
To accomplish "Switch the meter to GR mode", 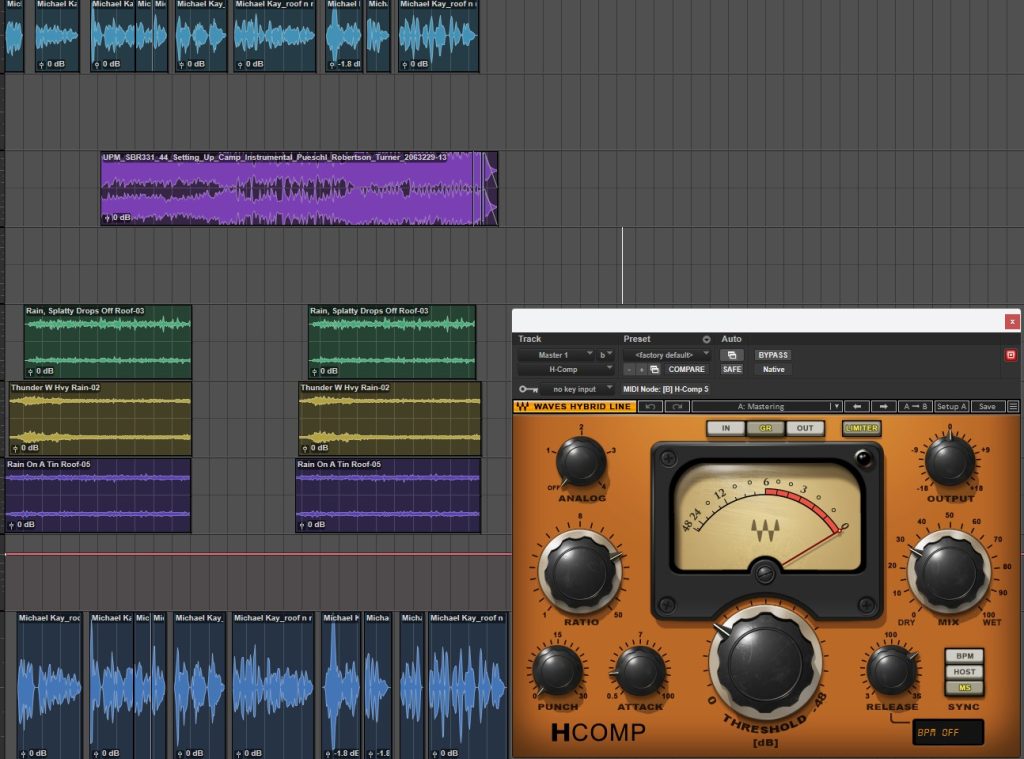I will click(x=765, y=428).
